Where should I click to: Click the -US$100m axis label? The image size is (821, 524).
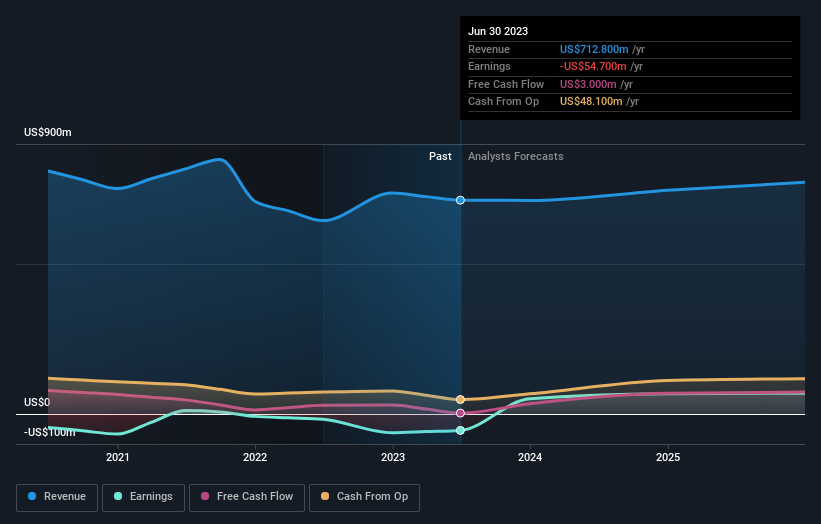[50, 432]
